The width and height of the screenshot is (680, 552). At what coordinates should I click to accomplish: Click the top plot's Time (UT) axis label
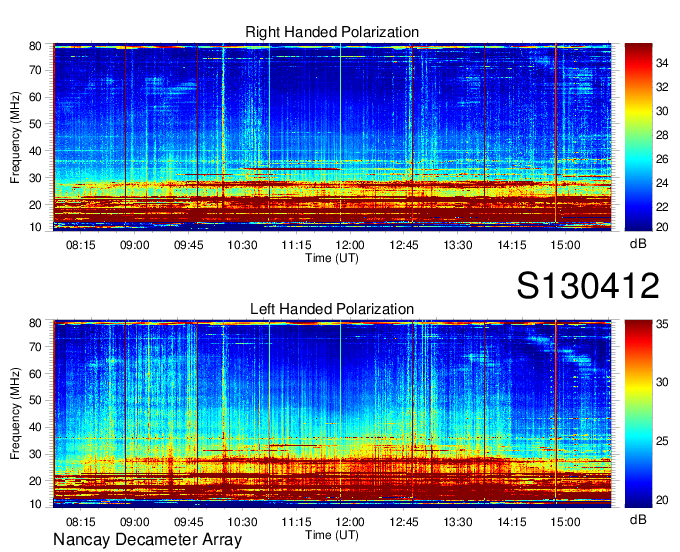[x=332, y=258]
